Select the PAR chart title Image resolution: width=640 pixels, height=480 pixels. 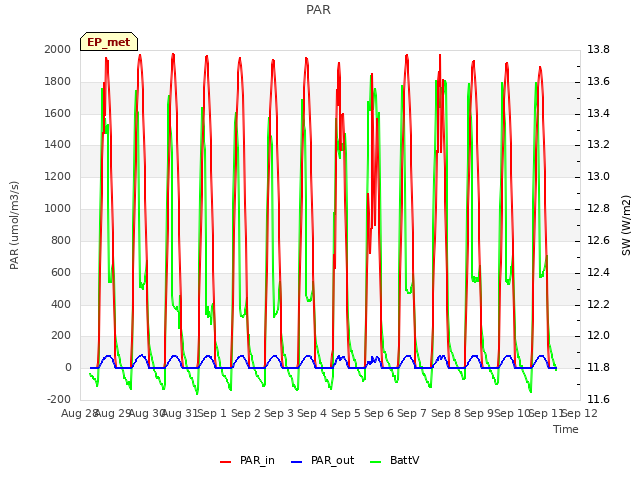[318, 10]
